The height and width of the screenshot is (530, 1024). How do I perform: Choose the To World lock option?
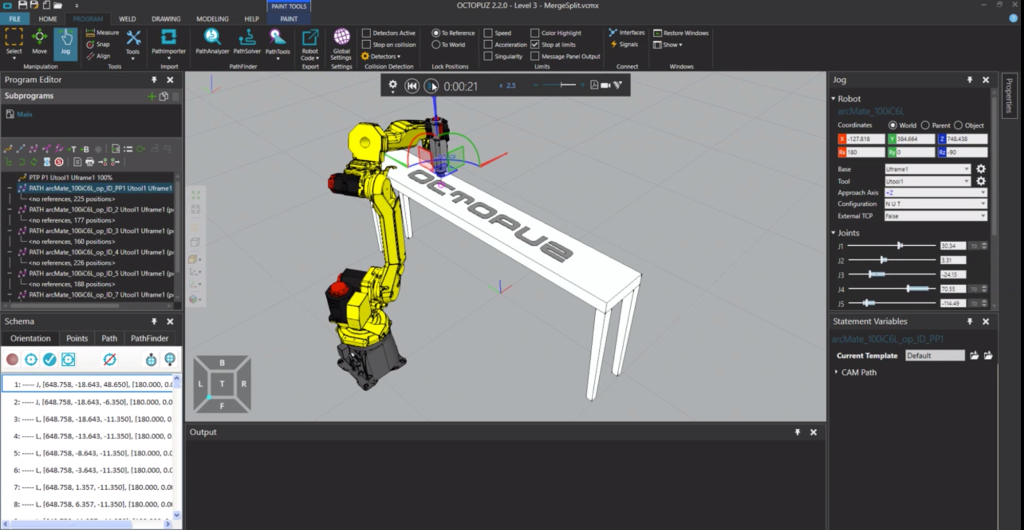(x=436, y=45)
